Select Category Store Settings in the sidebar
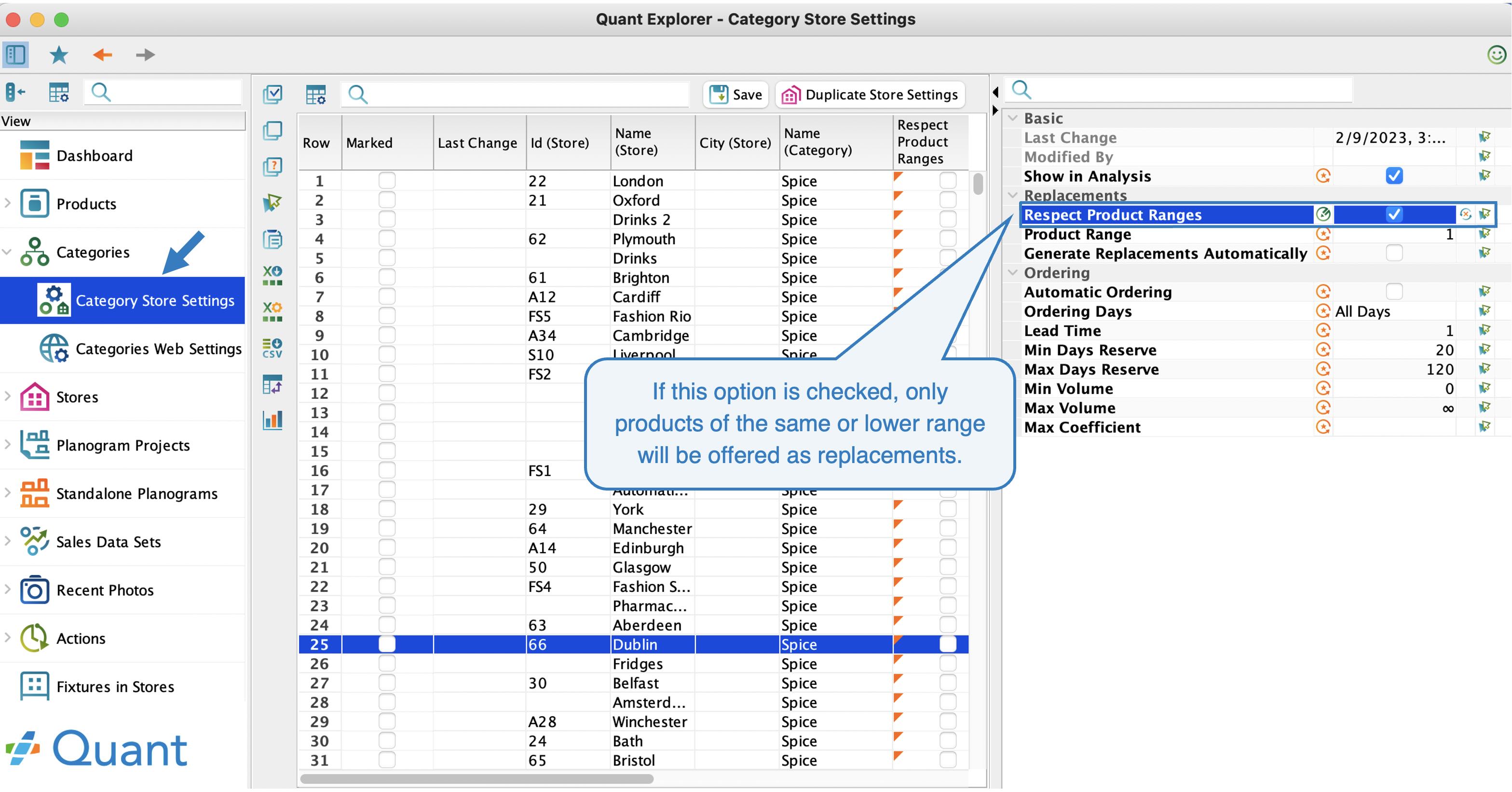1512x792 pixels. tap(122, 300)
